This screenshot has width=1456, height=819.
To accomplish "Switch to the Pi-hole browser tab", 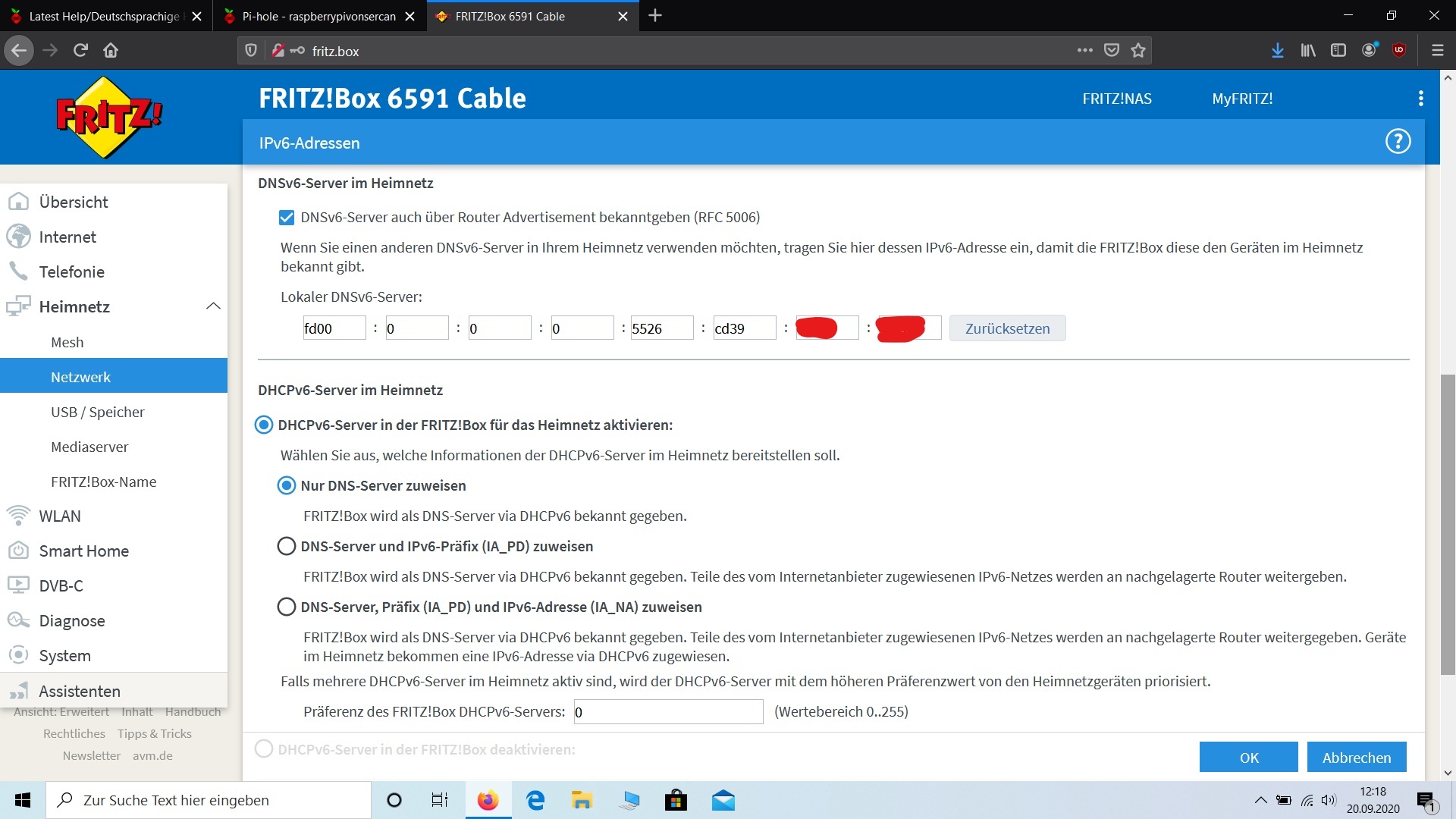I will coord(319,16).
